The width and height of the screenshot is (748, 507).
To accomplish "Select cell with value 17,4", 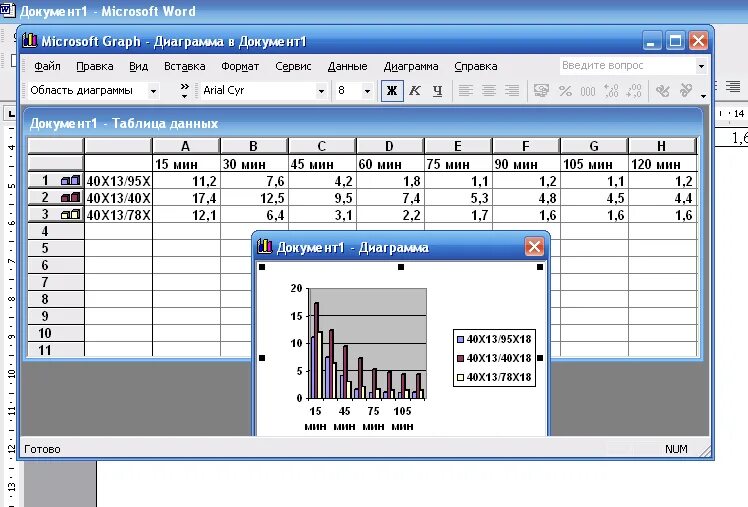I will coord(186,197).
